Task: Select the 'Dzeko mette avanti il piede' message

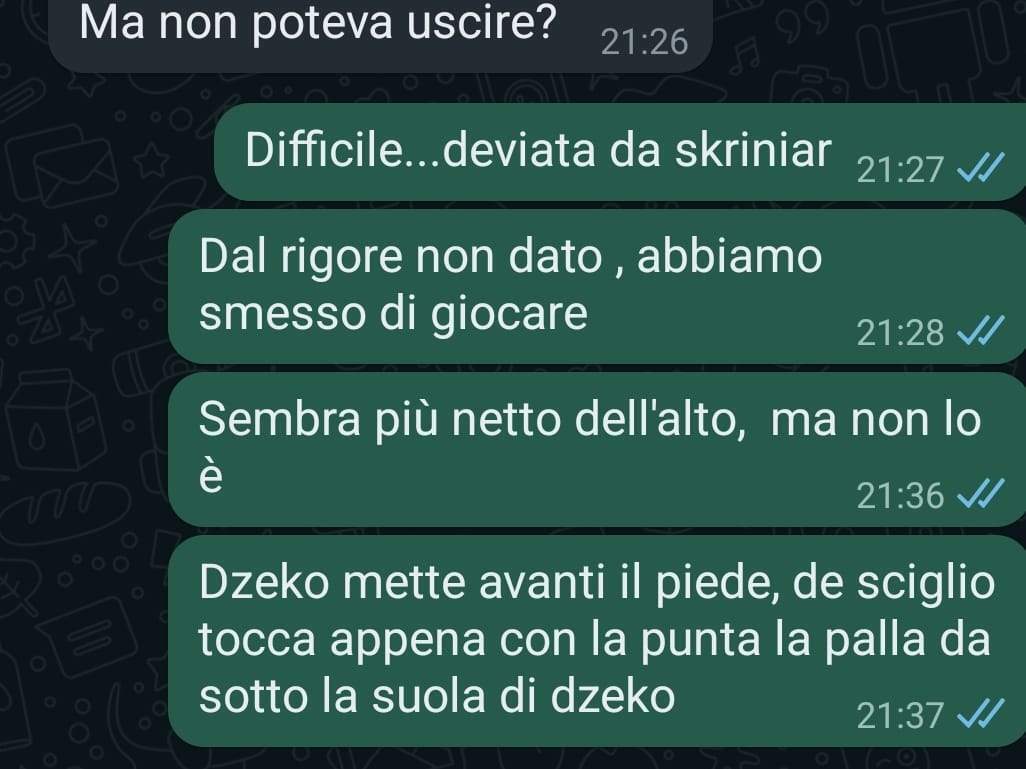Action: point(597,641)
